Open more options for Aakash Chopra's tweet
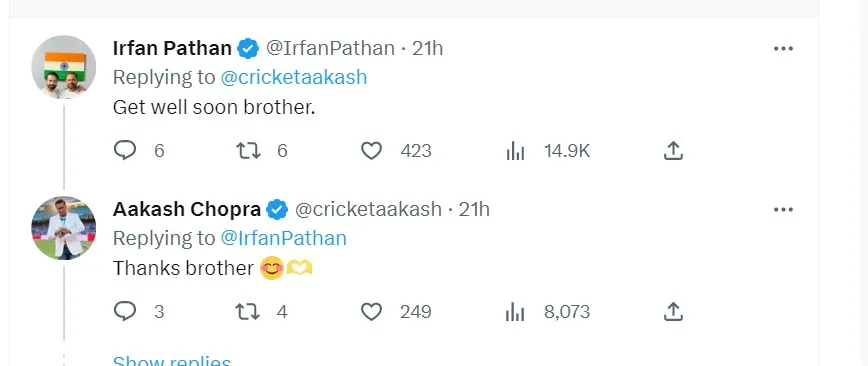 click(x=783, y=210)
